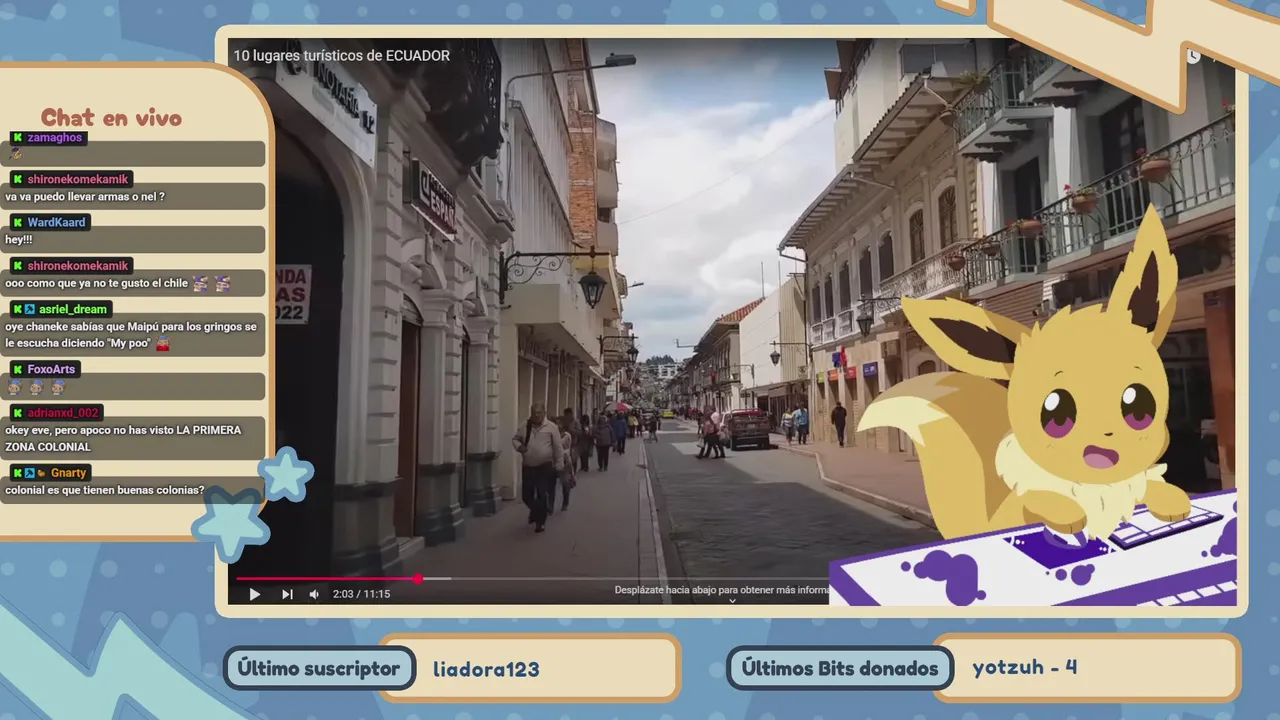Screen dimensions: 1280x720
Task: Click the subscriber name liadora123
Action: click(486, 669)
